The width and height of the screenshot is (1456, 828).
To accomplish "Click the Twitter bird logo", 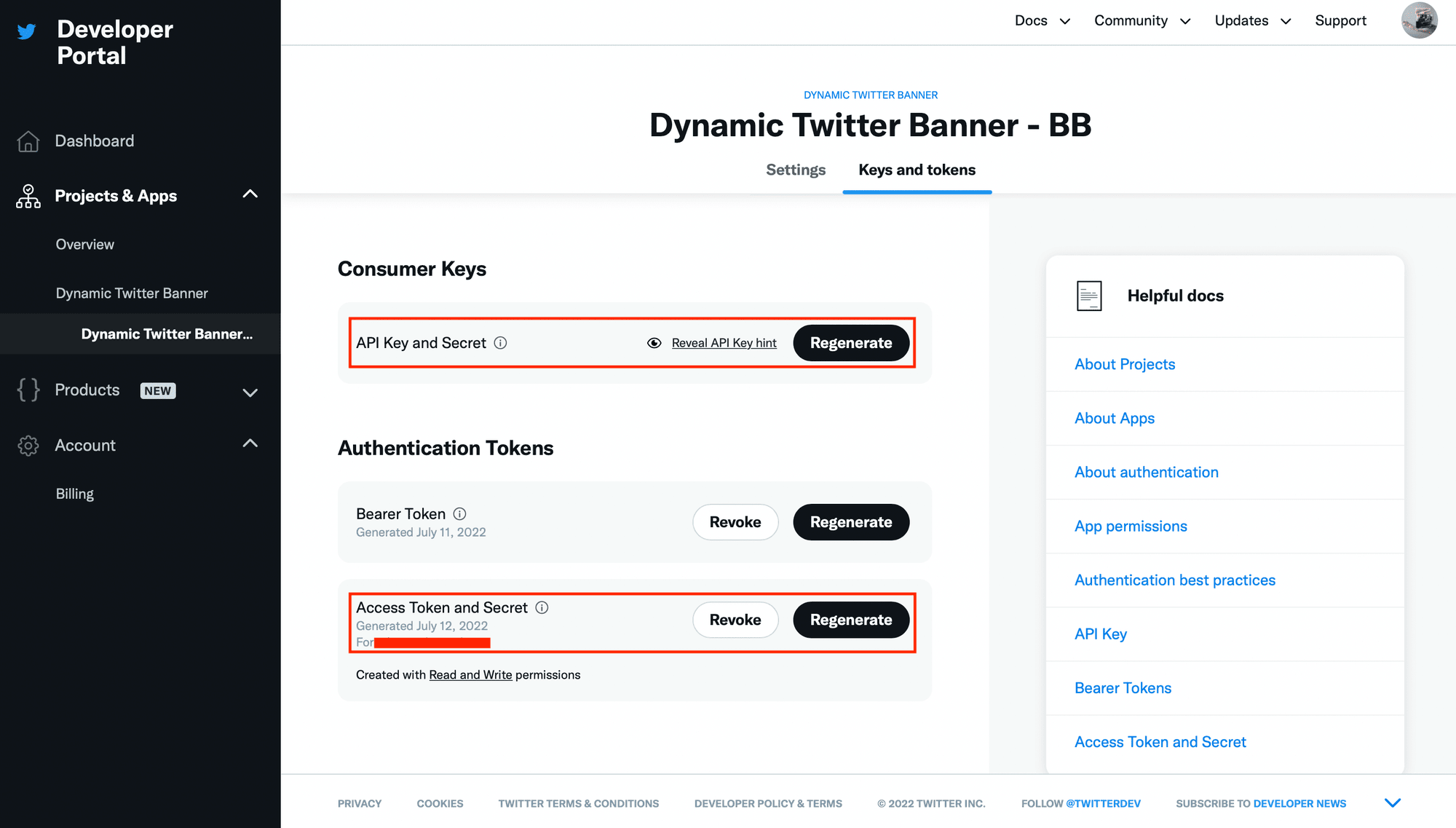I will click(x=27, y=31).
